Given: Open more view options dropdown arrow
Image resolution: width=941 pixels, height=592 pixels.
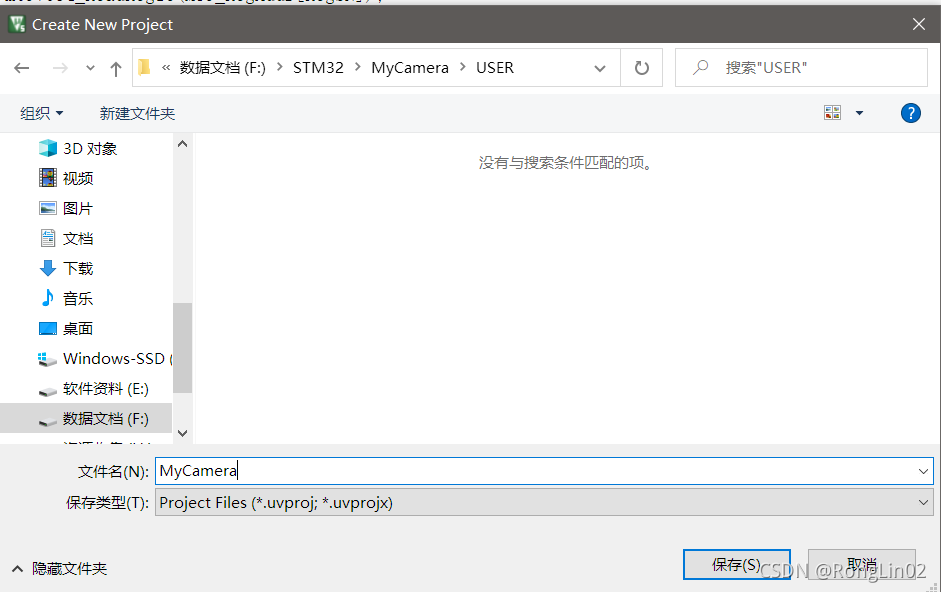Looking at the screenshot, I should (859, 113).
